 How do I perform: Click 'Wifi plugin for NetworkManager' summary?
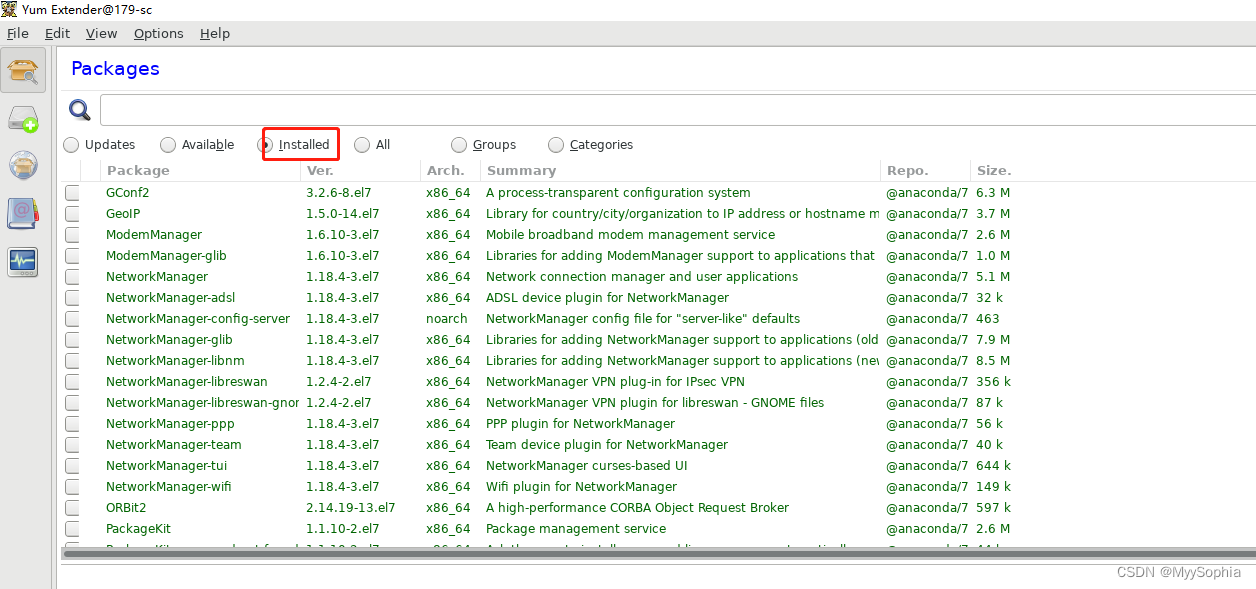pos(581,487)
